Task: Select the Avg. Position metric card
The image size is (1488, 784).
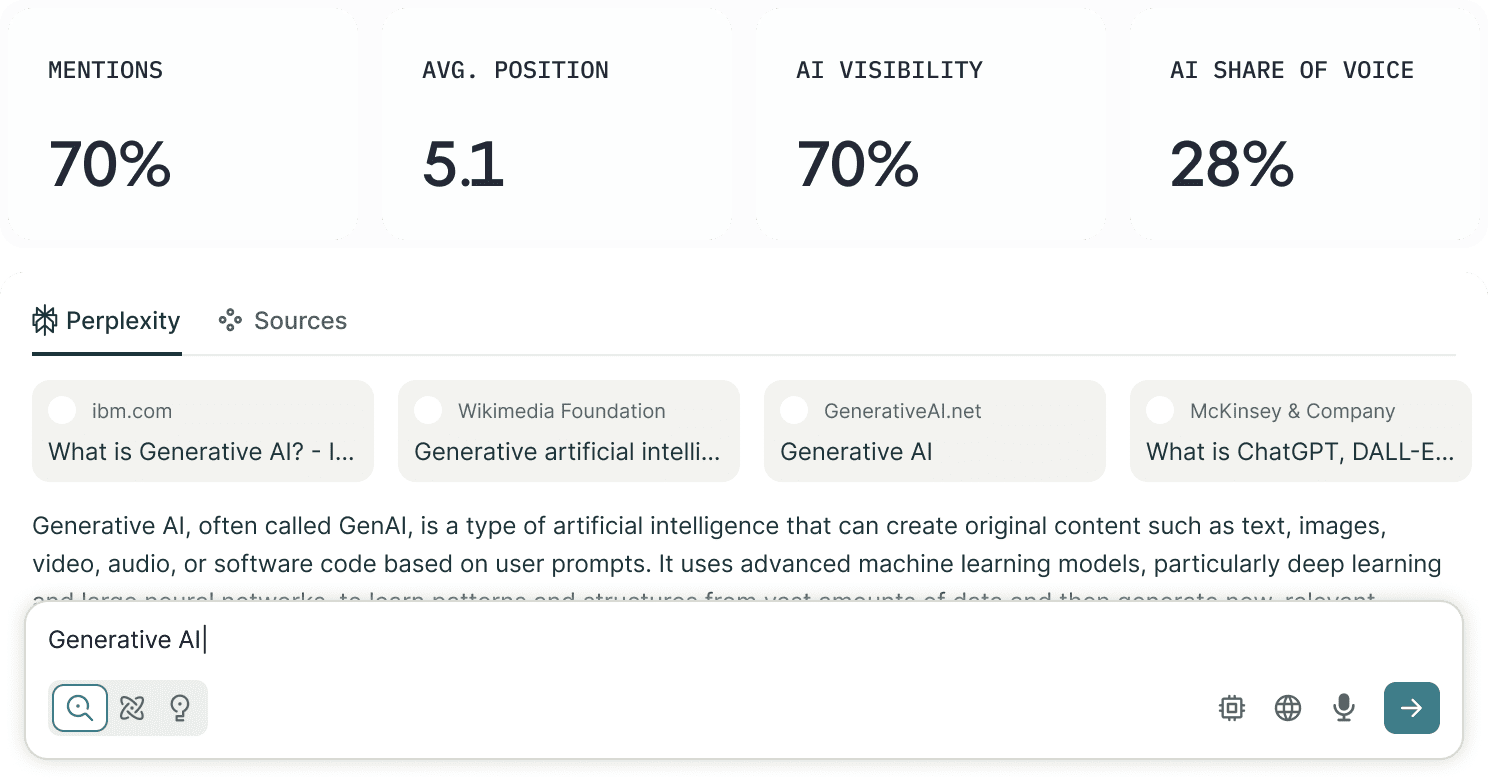Action: [x=557, y=124]
